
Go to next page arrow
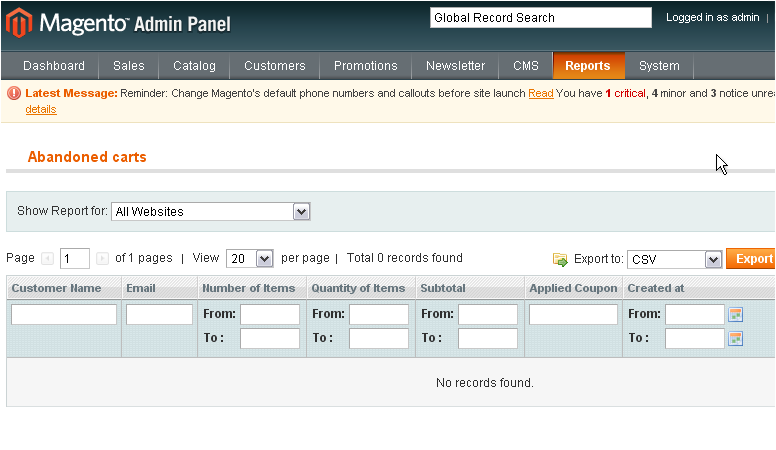tap(101, 259)
